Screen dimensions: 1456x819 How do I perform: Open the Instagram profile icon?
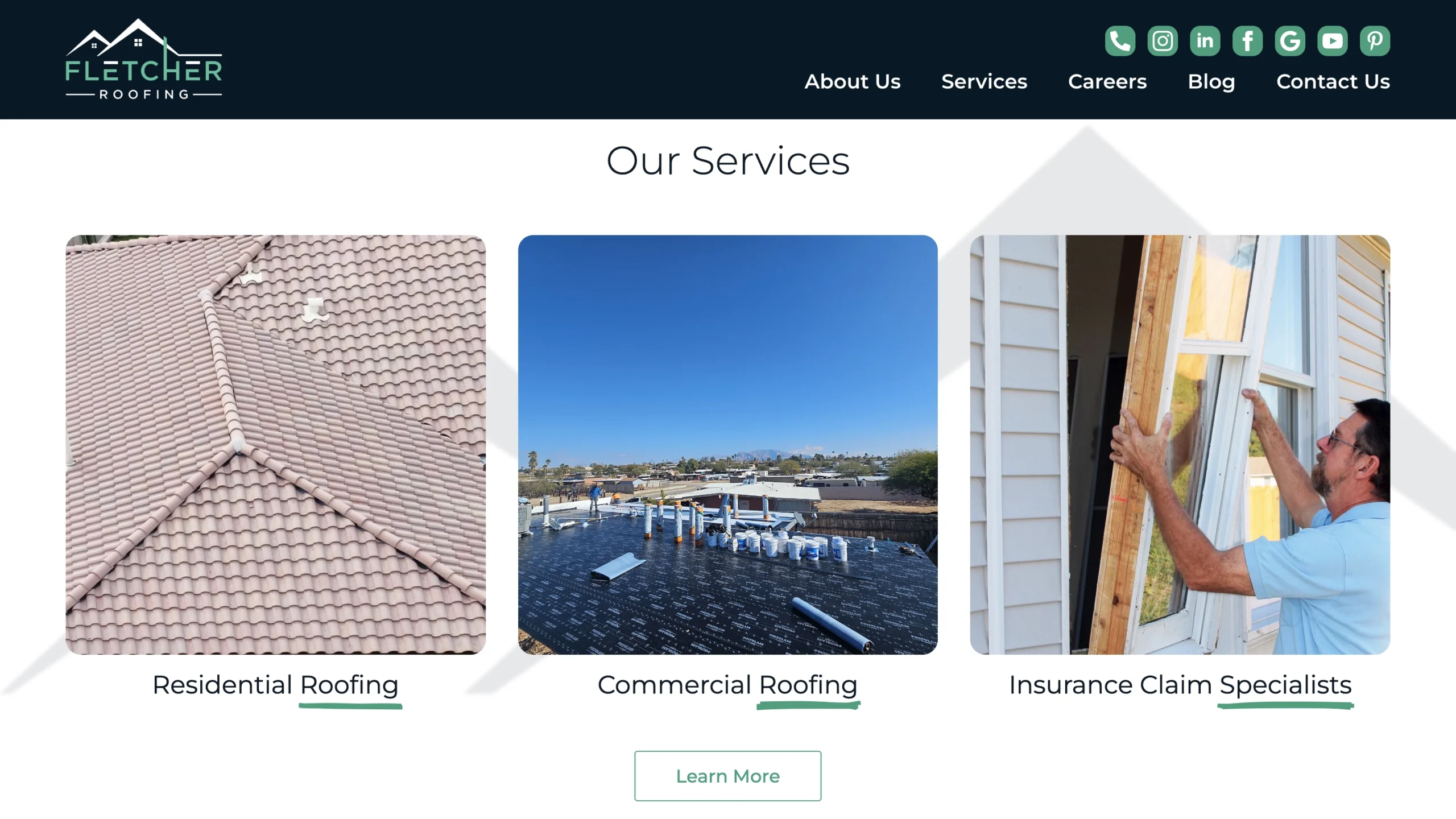1163,41
